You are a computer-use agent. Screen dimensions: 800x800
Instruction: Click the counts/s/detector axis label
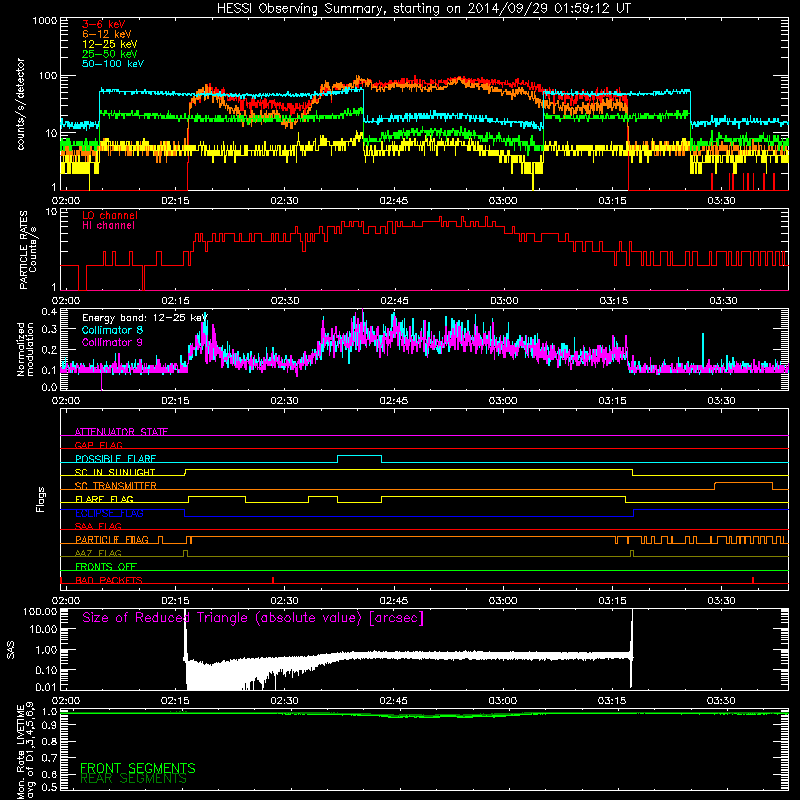[x=20, y=104]
